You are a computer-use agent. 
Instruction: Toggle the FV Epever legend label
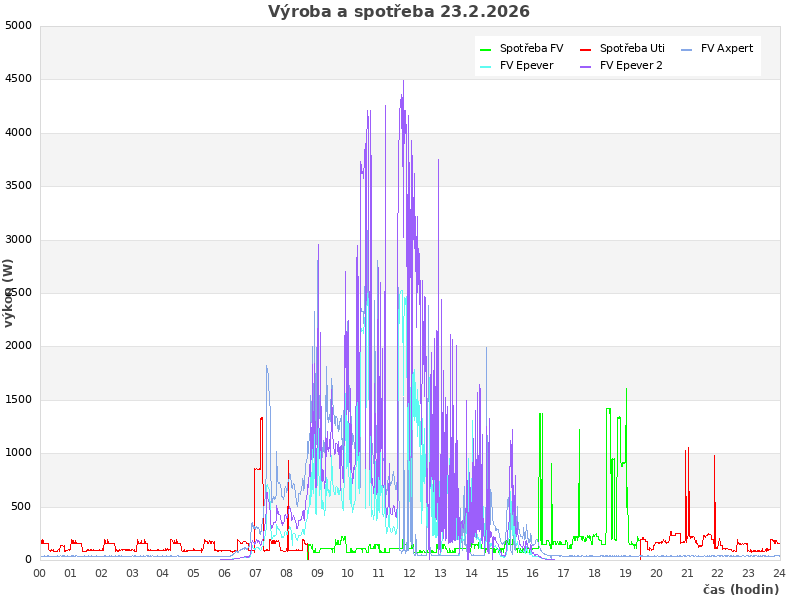click(x=526, y=65)
